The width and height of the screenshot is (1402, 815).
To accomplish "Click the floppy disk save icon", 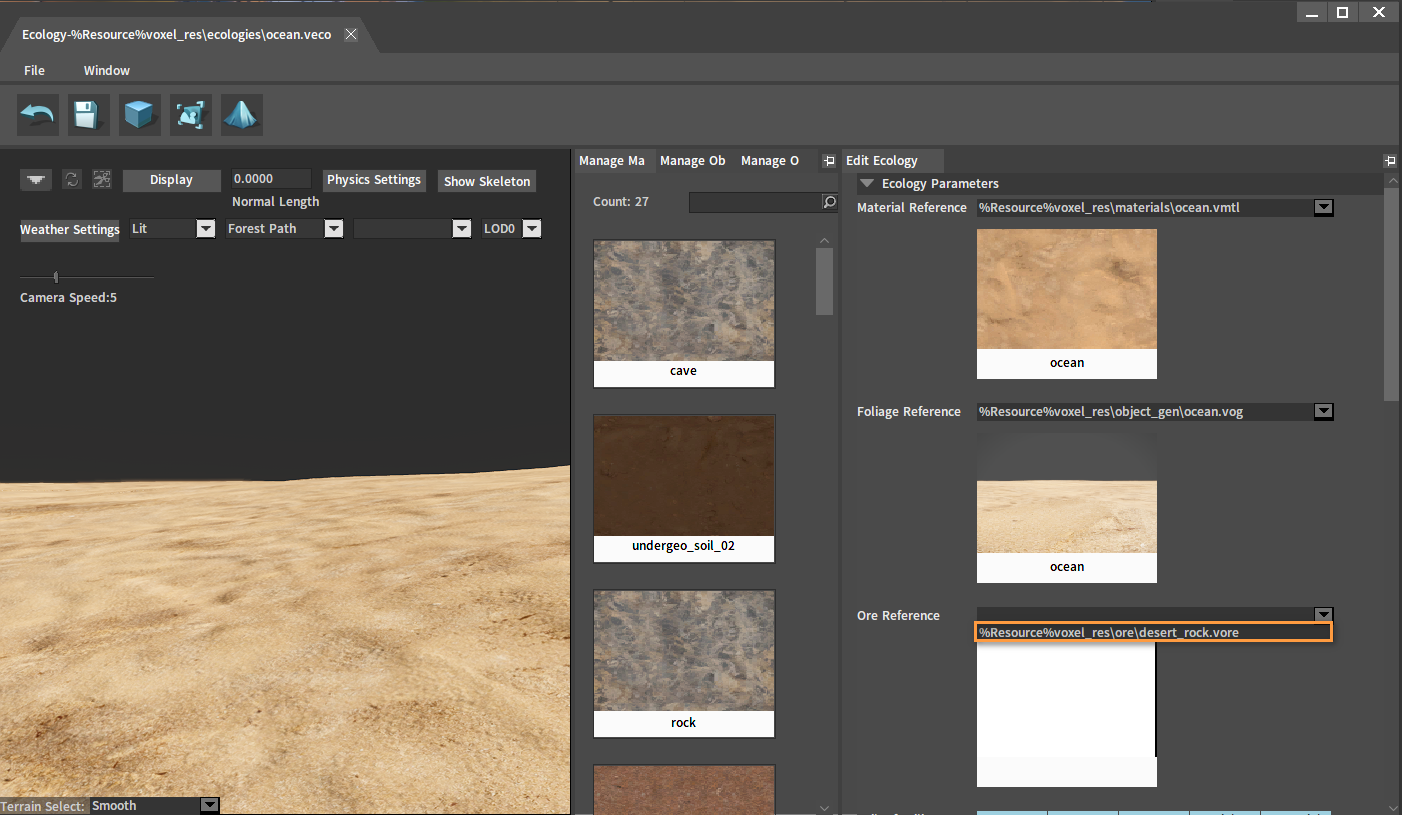I will [89, 116].
